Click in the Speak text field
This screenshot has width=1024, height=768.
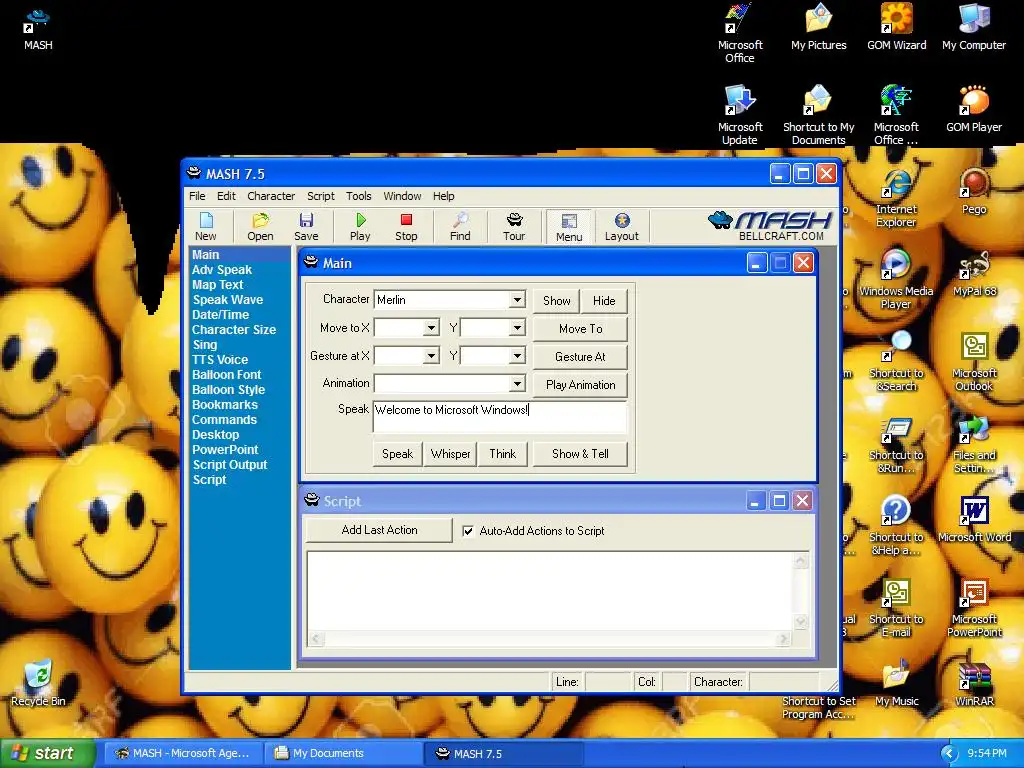tap(500, 417)
